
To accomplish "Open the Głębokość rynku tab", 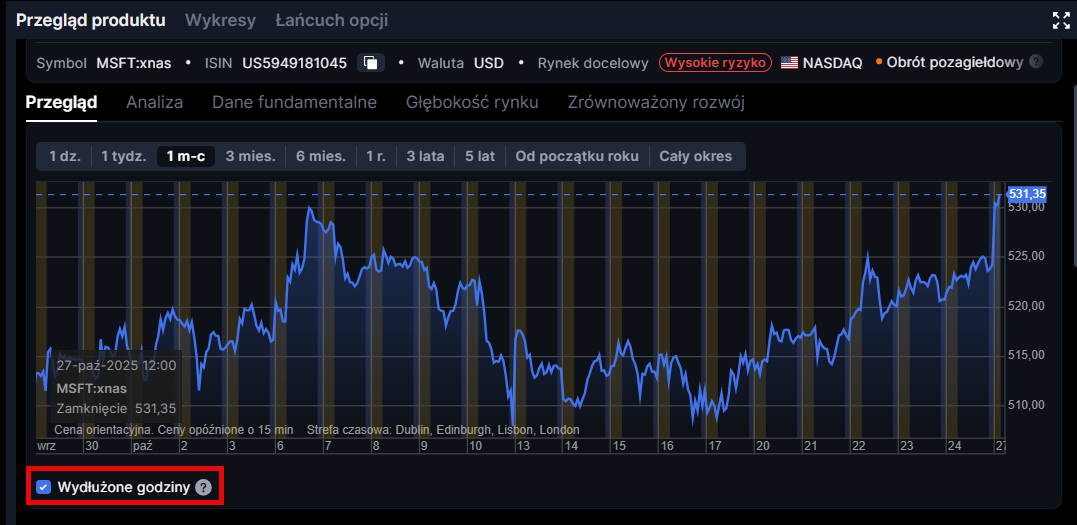I will point(472,102).
